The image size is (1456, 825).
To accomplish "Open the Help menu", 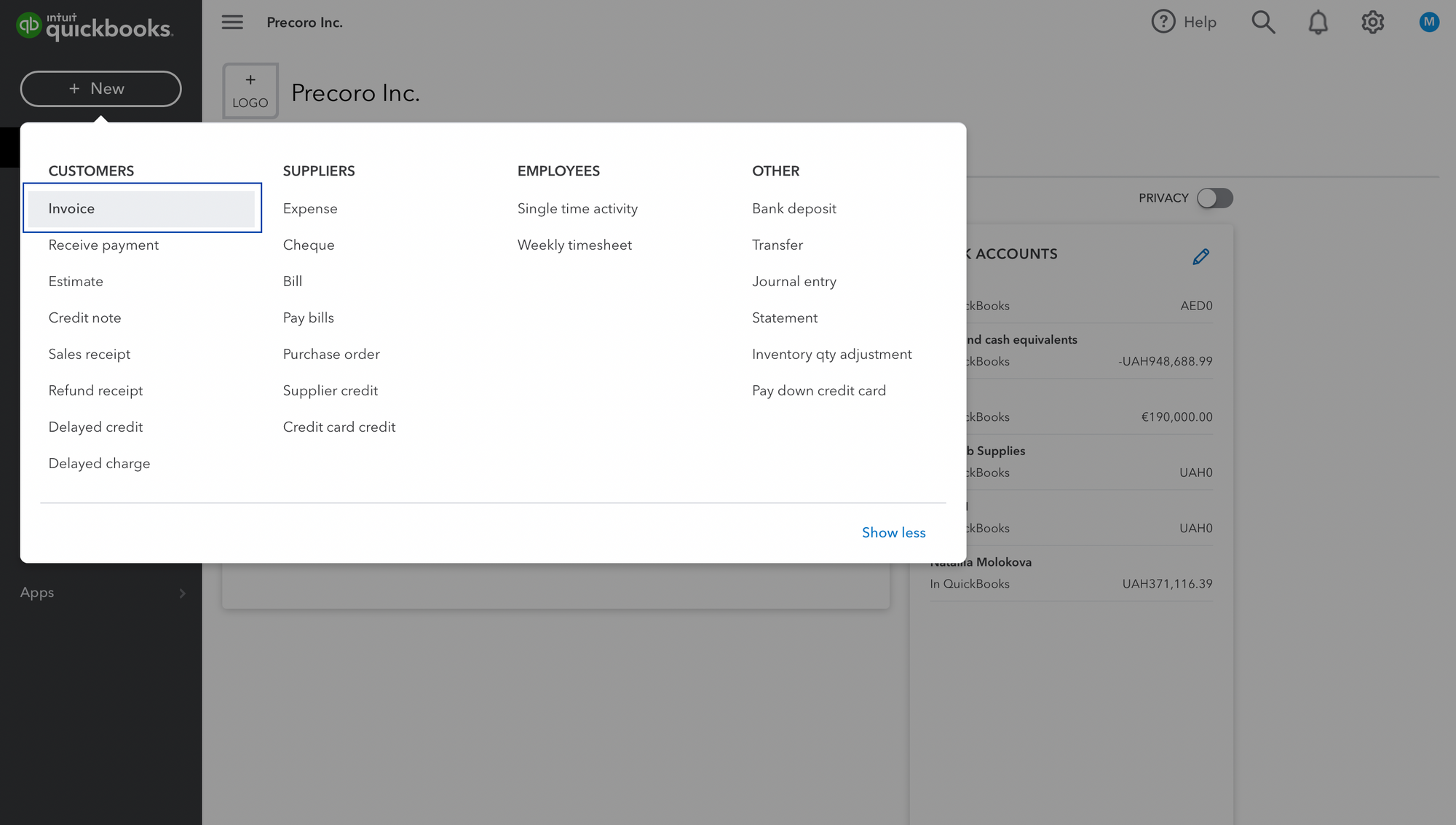I will [1184, 22].
